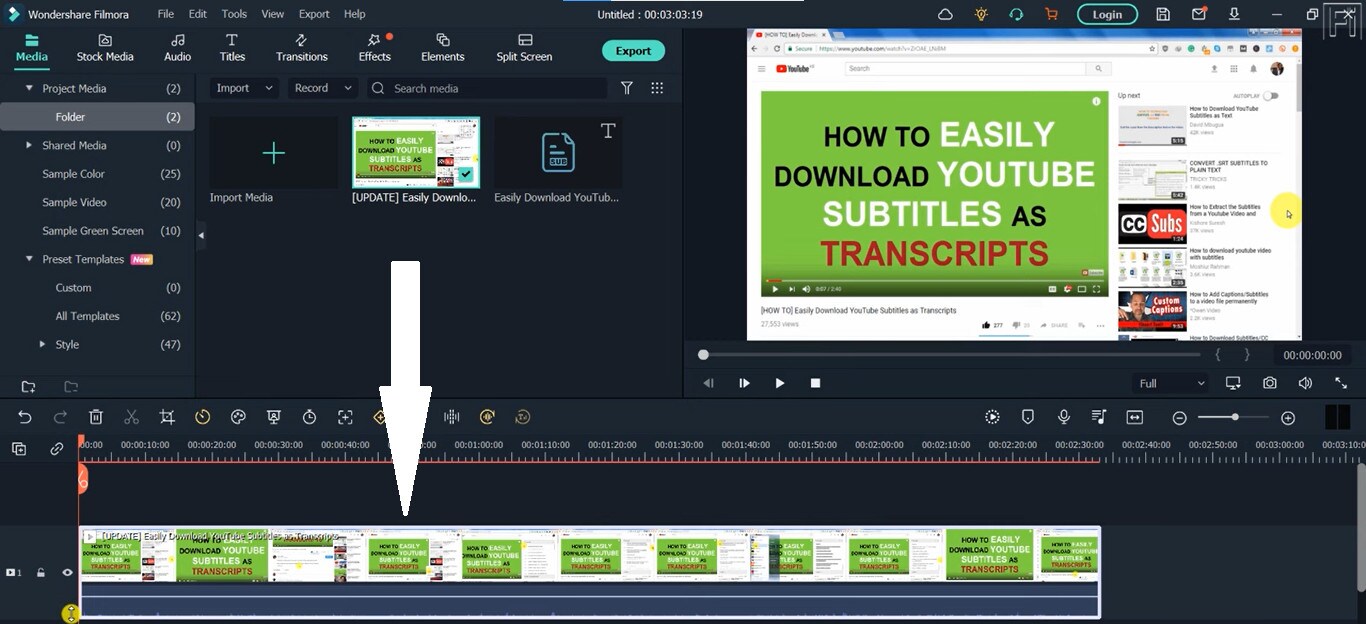Click the preview playback progress slider
Image resolution: width=1366 pixels, height=624 pixels.
951,355
